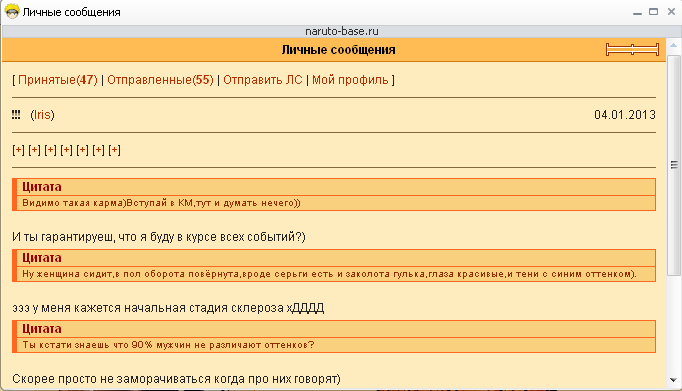Click the seventh [+] link

tap(114, 150)
